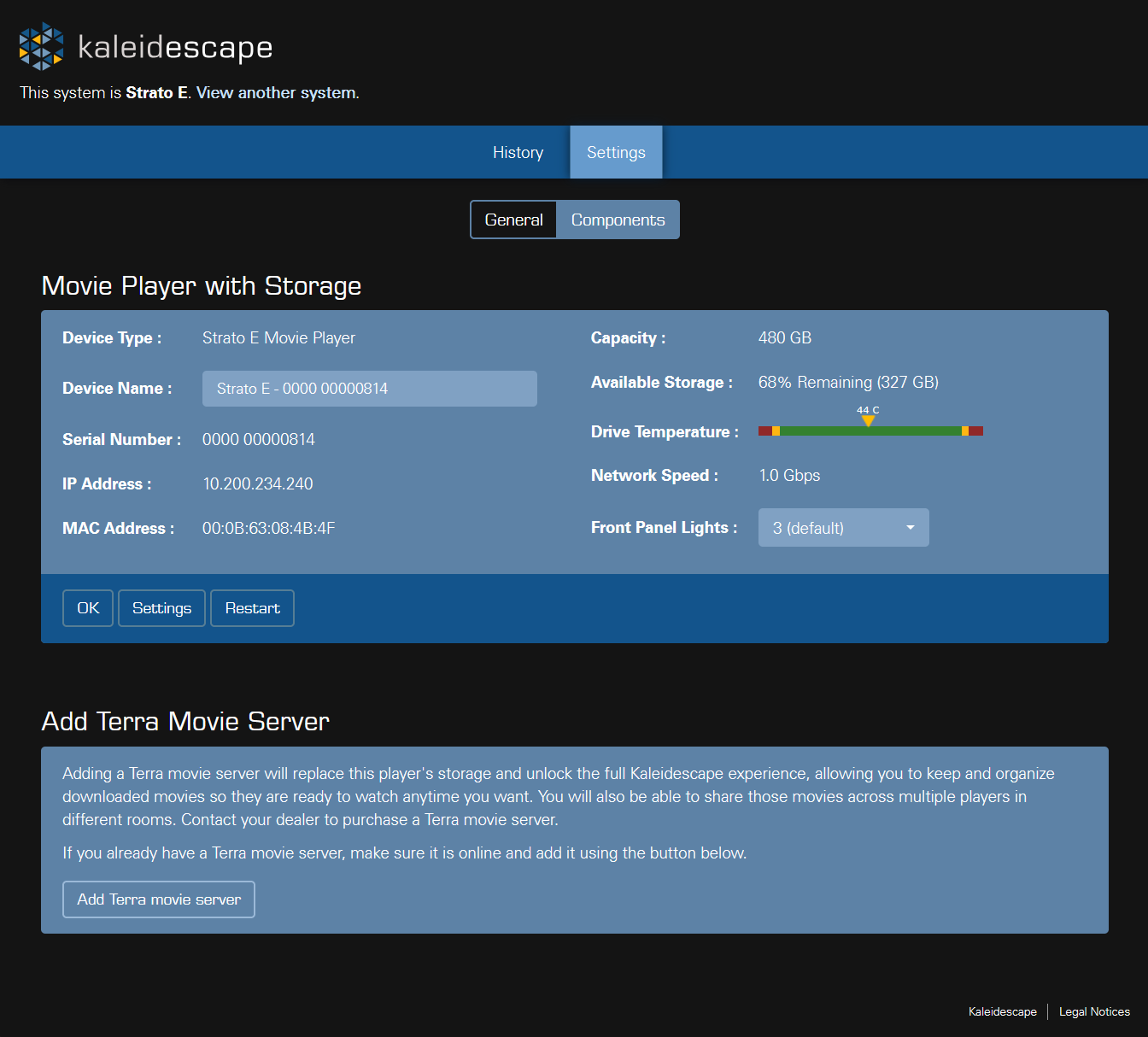Select the Settings tab
Screen dimensions: 1148x1037
(615, 152)
